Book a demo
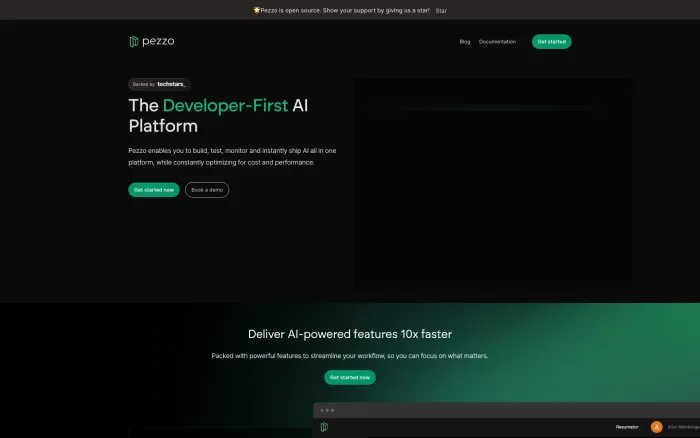Image resolution: width=700 pixels, height=438 pixels. click(x=207, y=190)
